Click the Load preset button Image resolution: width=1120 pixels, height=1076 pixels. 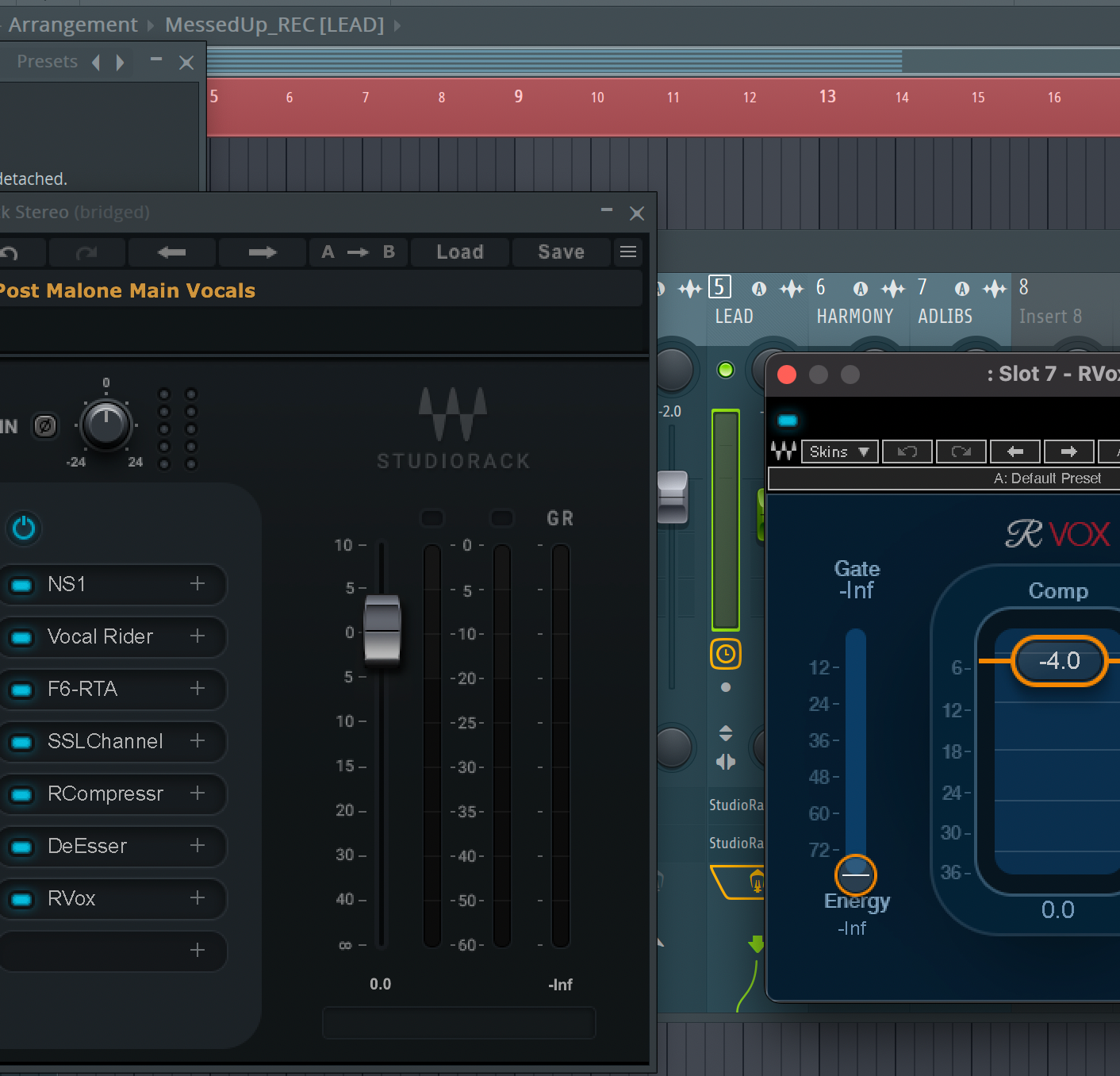point(460,252)
